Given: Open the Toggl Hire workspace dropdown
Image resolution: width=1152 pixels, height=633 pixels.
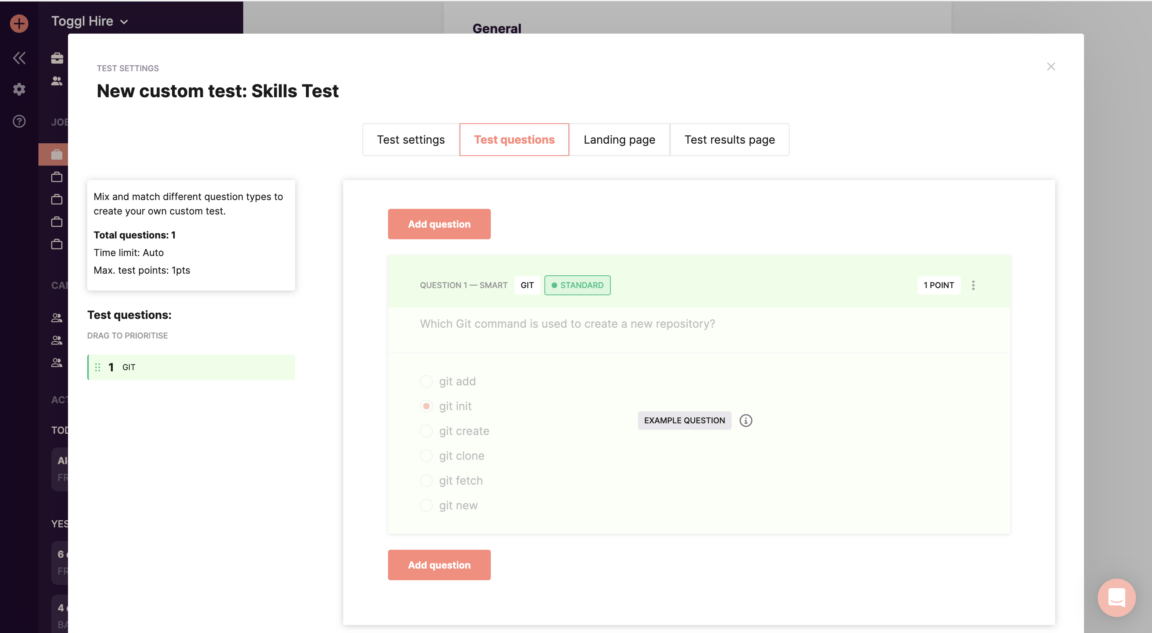Looking at the screenshot, I should (90, 20).
